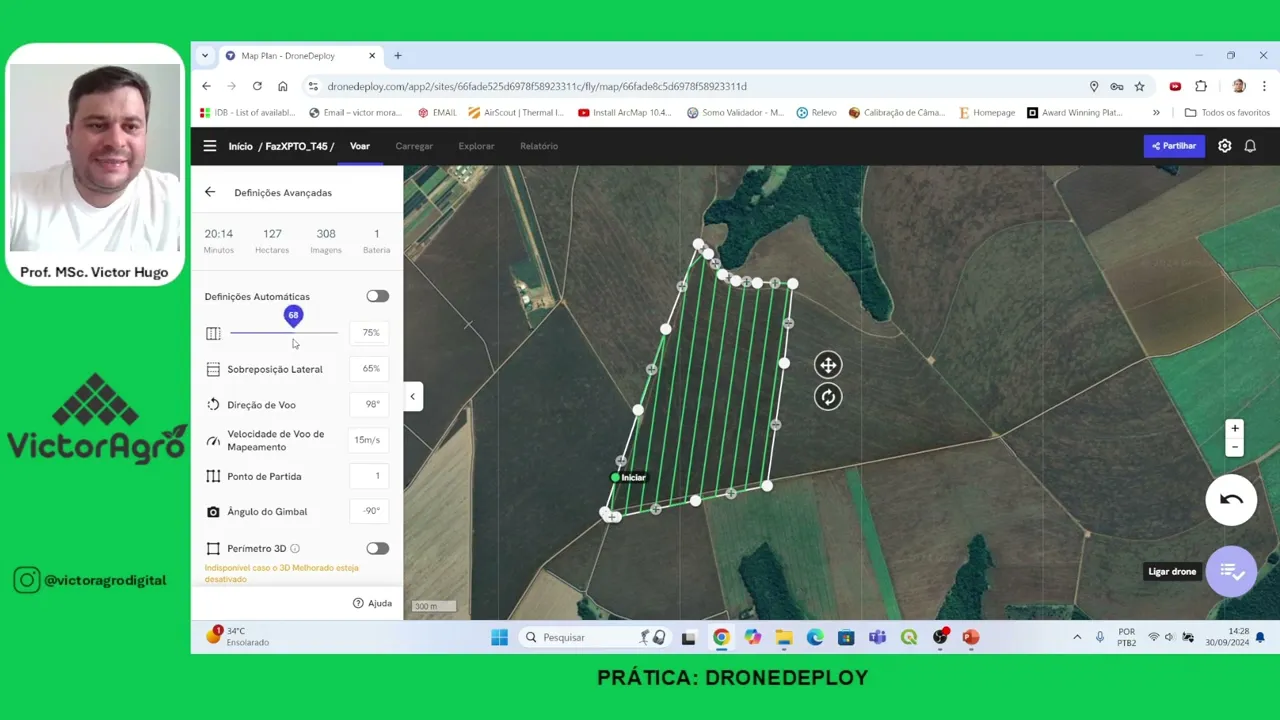Click the rotate flight plan icon on map
The image size is (1280, 720).
pyautogui.click(x=828, y=397)
